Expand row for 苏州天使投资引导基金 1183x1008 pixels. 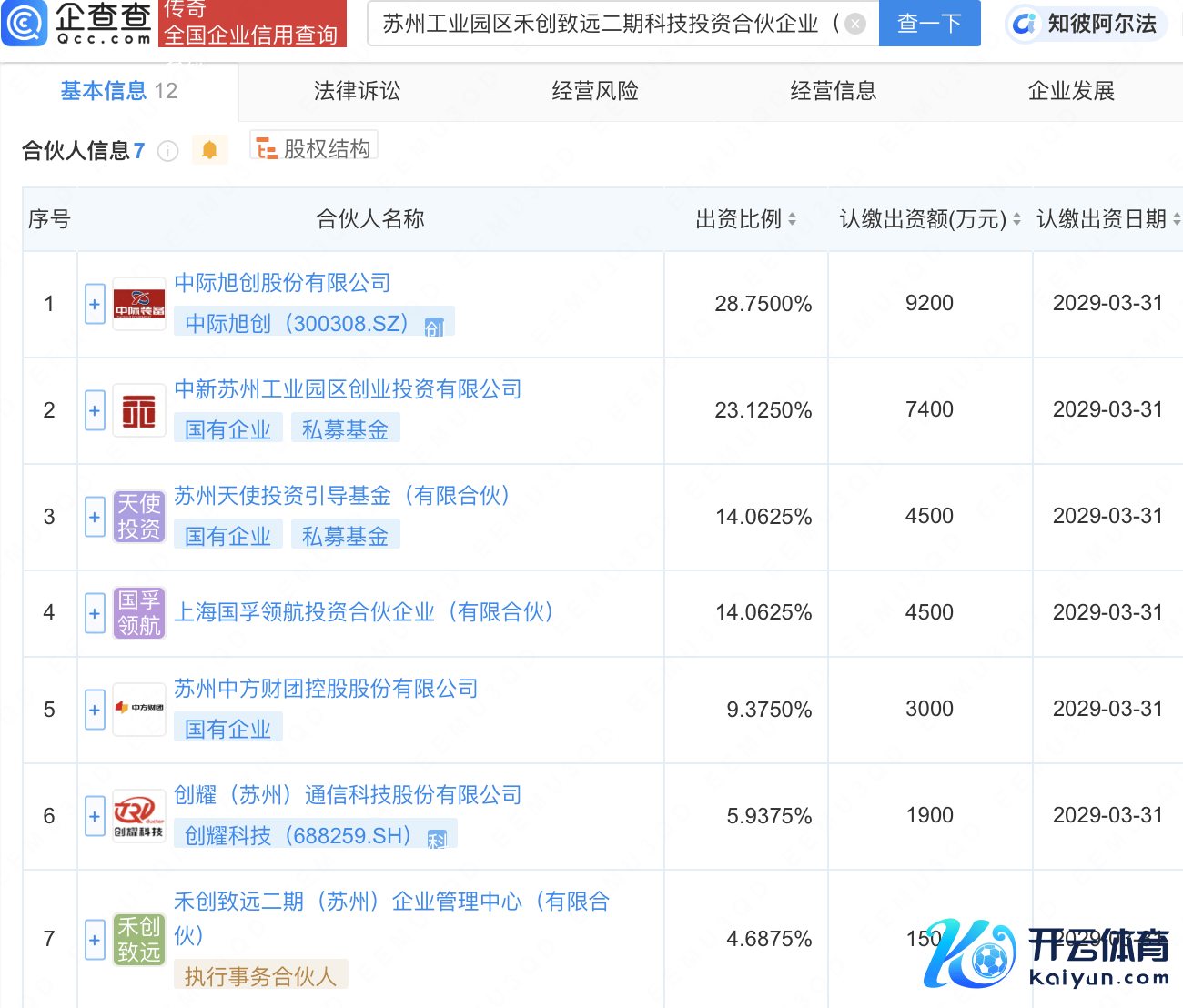(95, 517)
